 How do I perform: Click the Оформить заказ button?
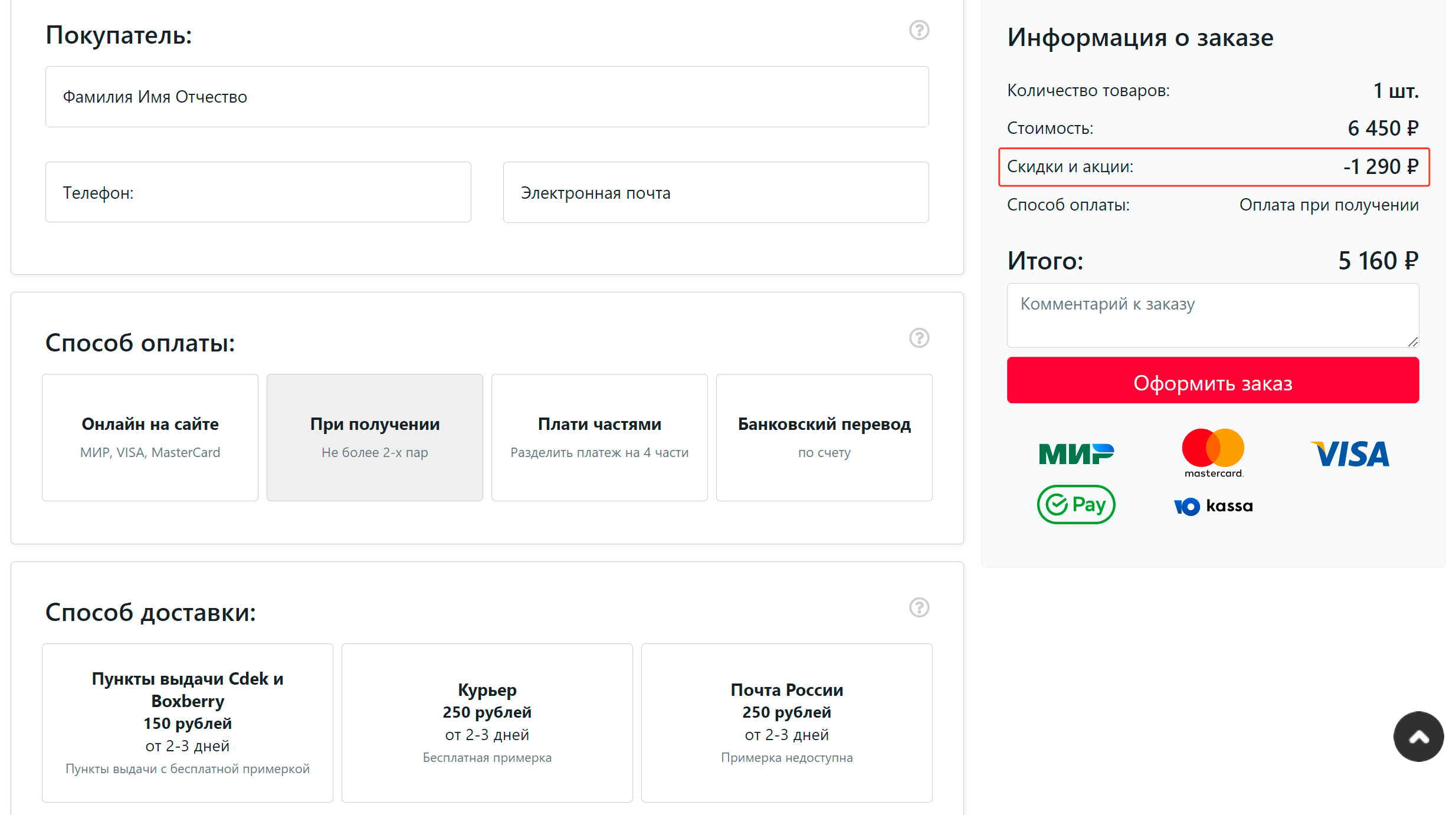click(1213, 380)
